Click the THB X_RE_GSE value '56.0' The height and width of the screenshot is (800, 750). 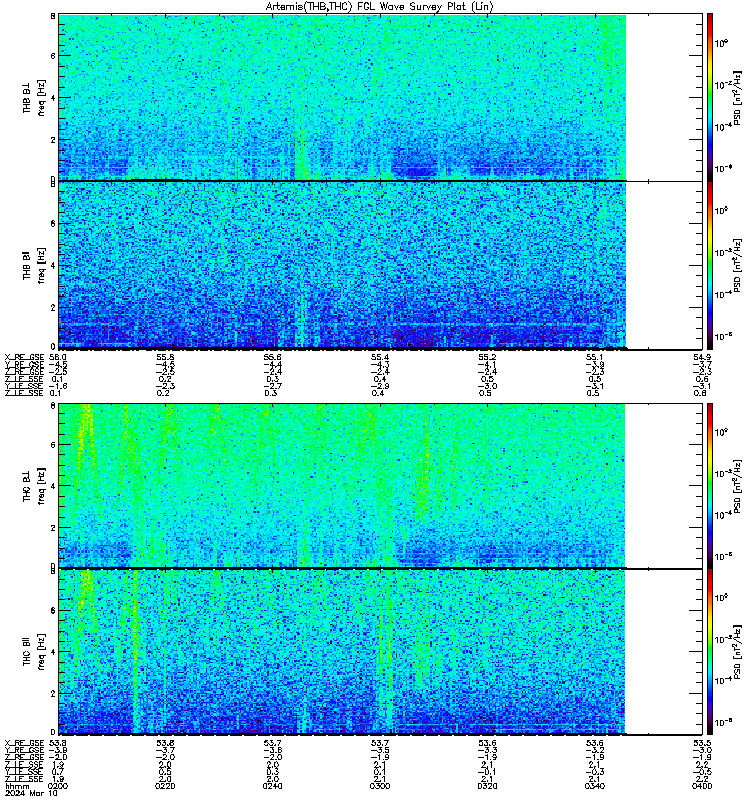[x=57, y=358]
